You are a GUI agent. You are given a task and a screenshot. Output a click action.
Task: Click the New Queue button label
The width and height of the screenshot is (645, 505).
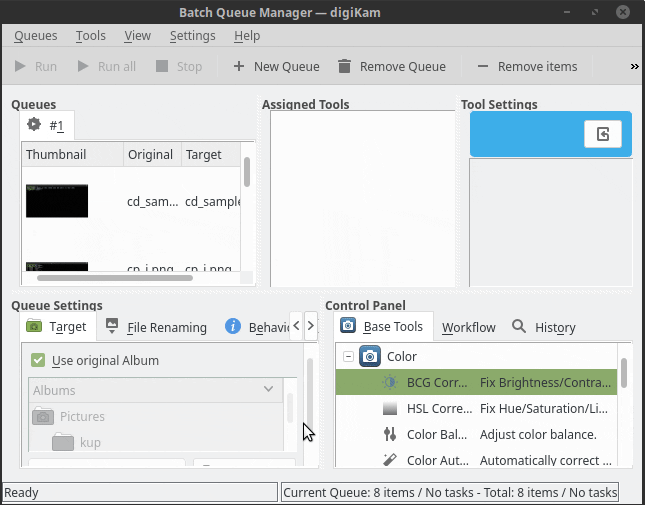pos(287,66)
